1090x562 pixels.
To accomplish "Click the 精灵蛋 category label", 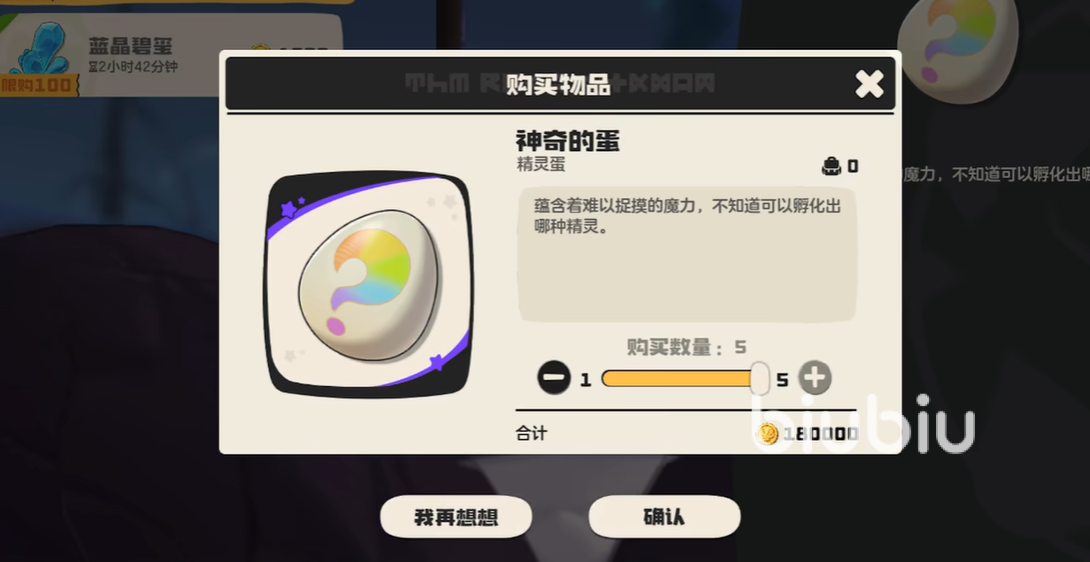I will 541,165.
